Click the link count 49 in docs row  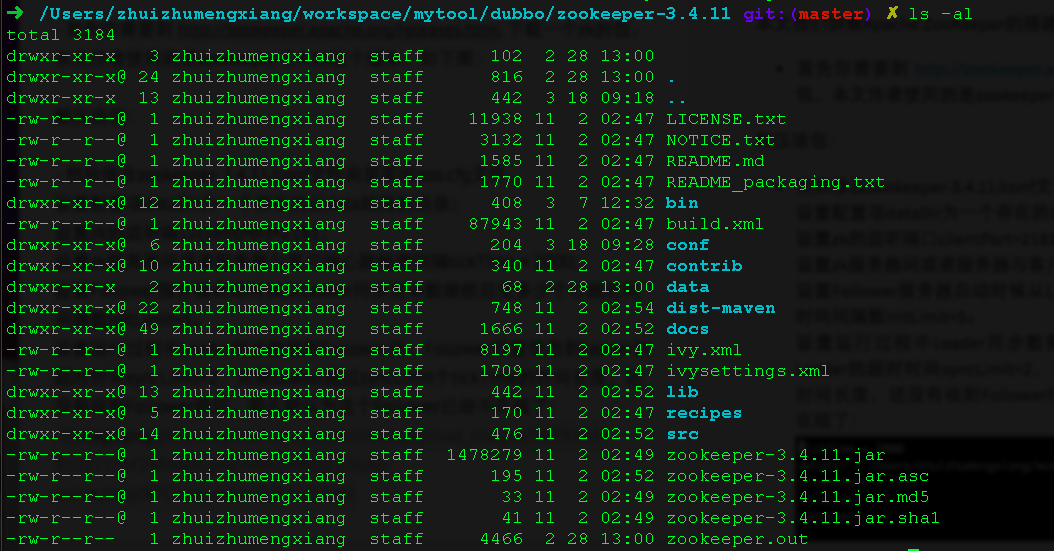[149, 329]
